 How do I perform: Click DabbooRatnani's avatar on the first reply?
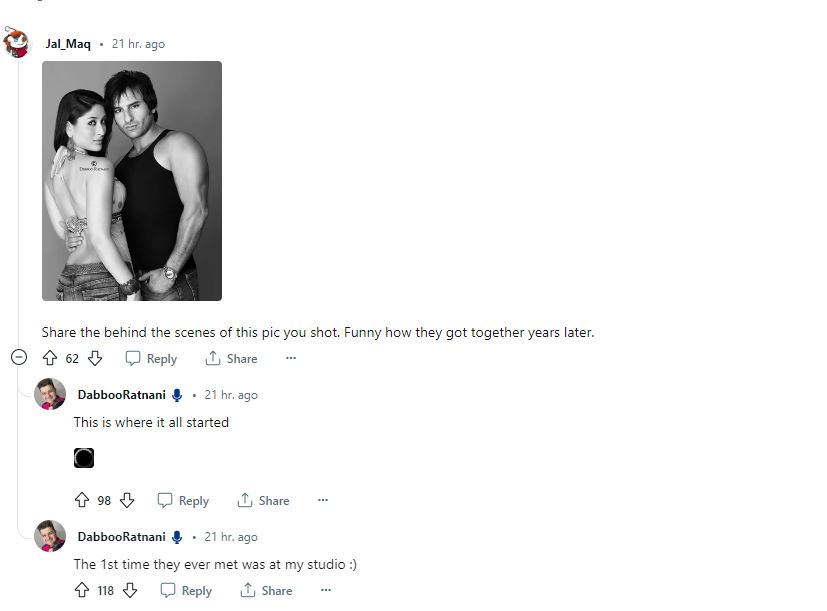point(50,394)
